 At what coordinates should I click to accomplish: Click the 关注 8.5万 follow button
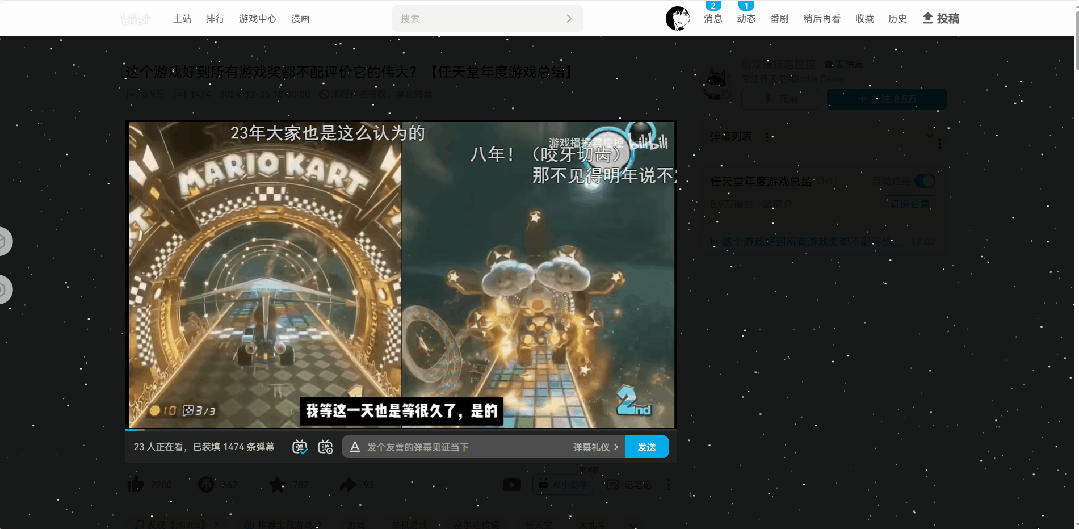pyautogui.click(x=887, y=99)
